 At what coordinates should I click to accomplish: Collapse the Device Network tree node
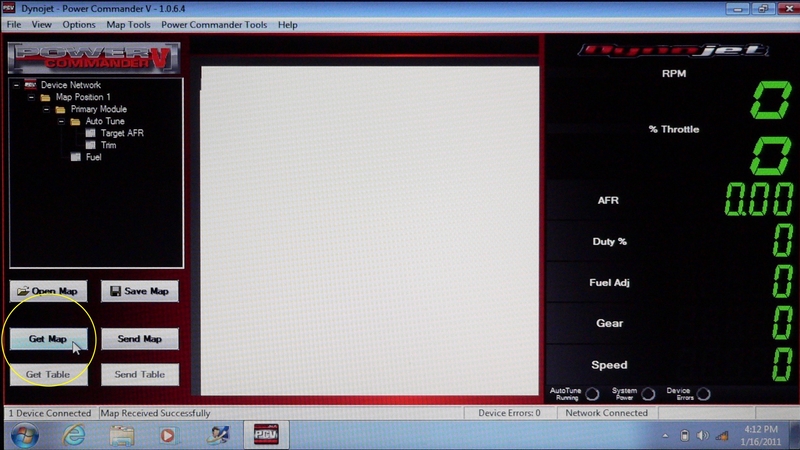coord(17,85)
